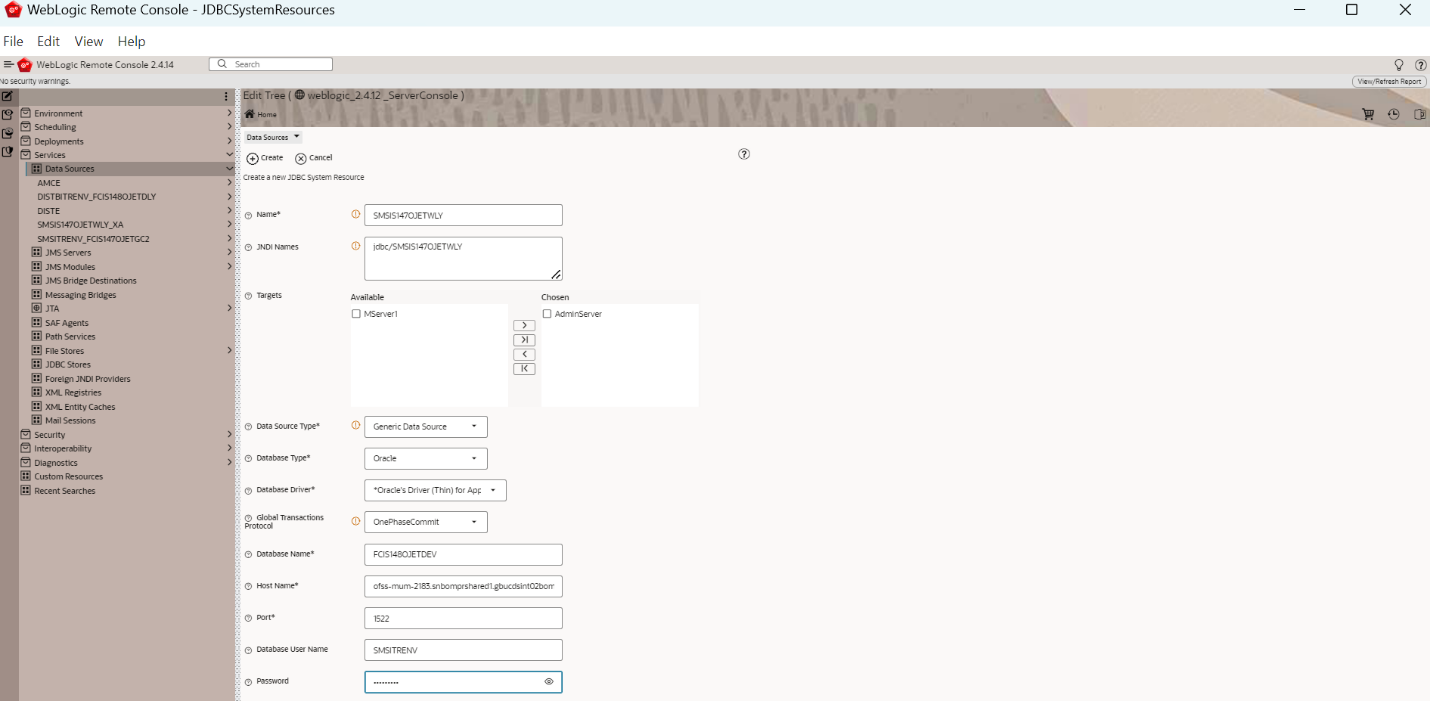Image resolution: width=1430 pixels, height=701 pixels.
Task: Check the MServer1 checkbox
Action: click(x=356, y=314)
